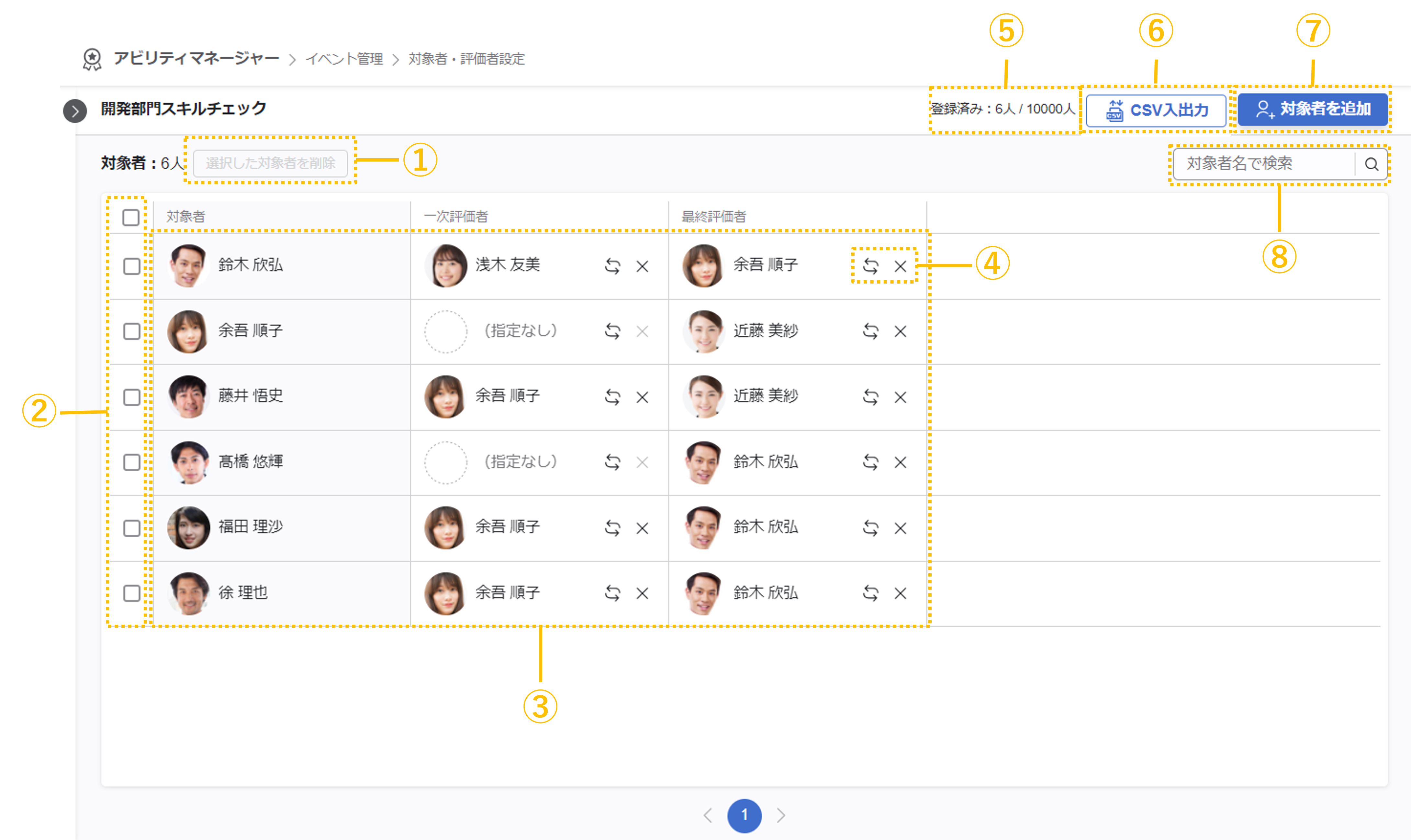Click the avatar of 福田 理沙
The height and width of the screenshot is (840, 1411).
click(x=188, y=528)
